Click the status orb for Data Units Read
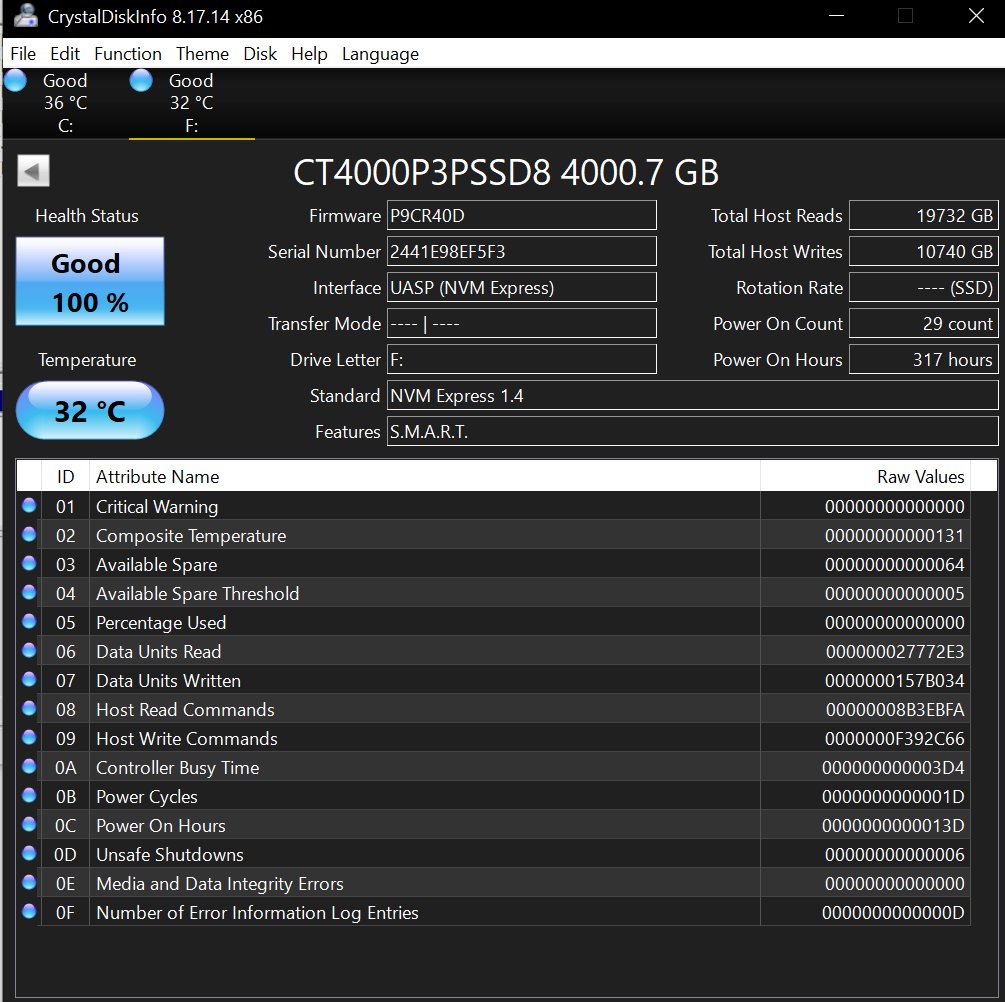1005x1002 pixels. pos(29,650)
